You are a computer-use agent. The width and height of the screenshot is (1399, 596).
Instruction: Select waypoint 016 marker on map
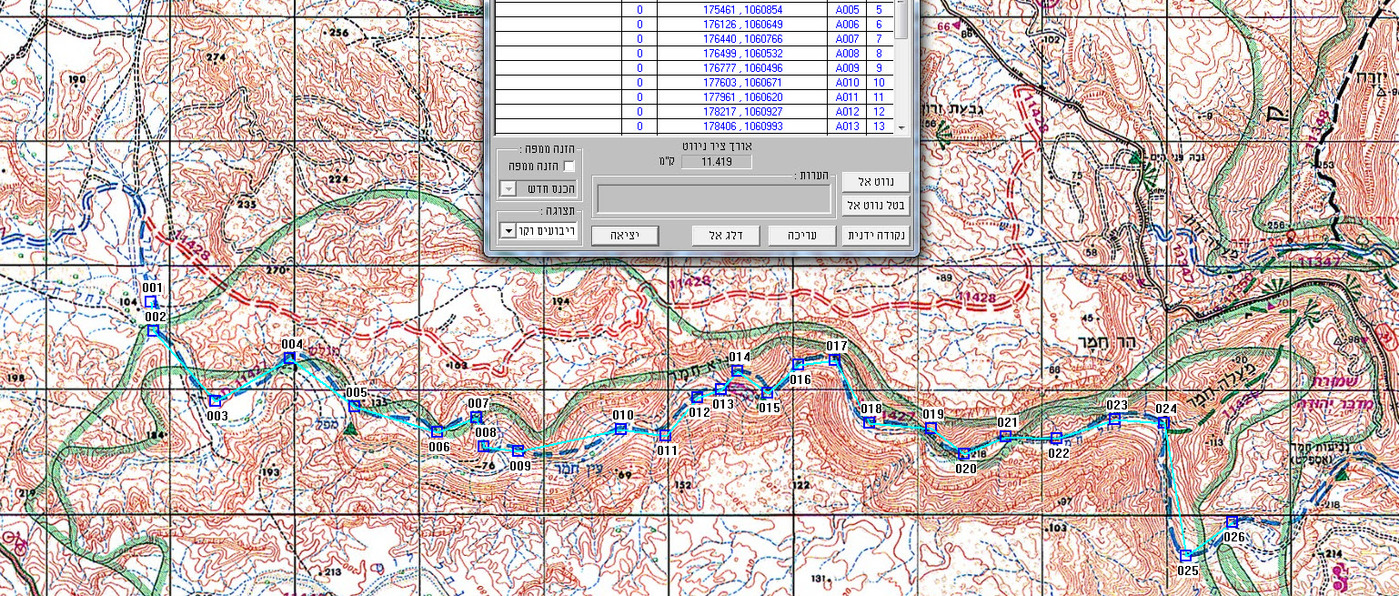pos(798,365)
